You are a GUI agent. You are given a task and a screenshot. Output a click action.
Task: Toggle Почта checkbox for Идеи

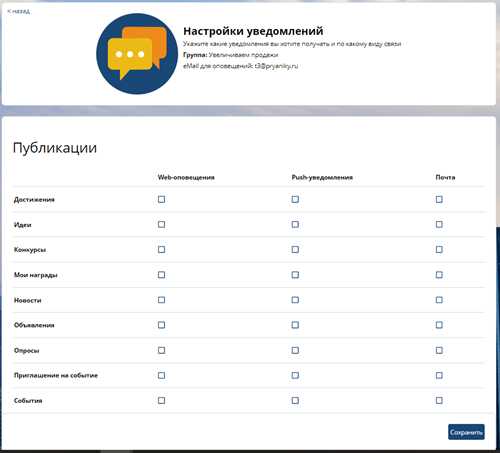439,224
